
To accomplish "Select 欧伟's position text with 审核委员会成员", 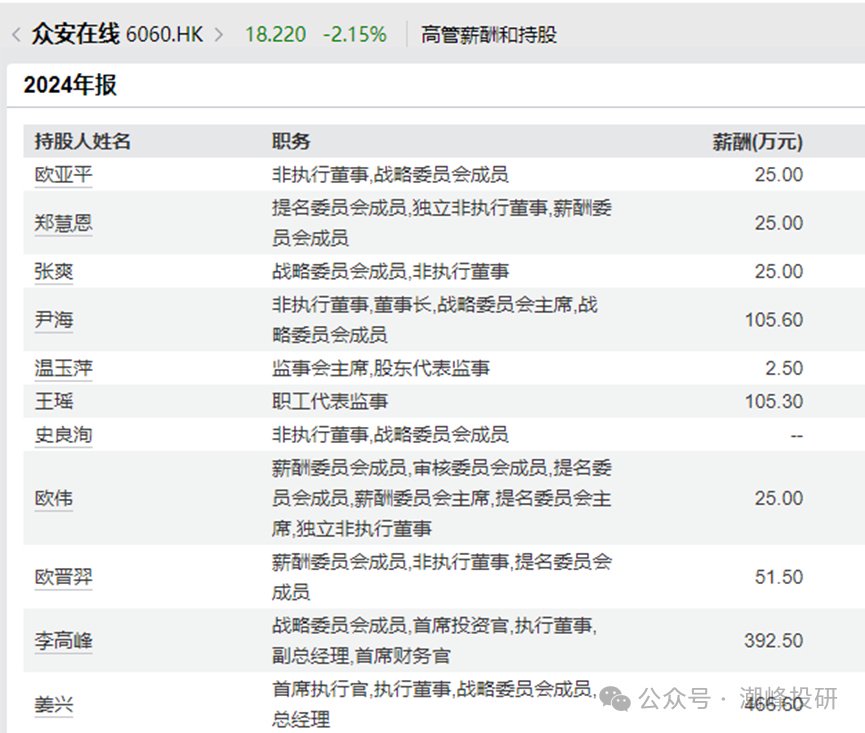I will 441,498.
